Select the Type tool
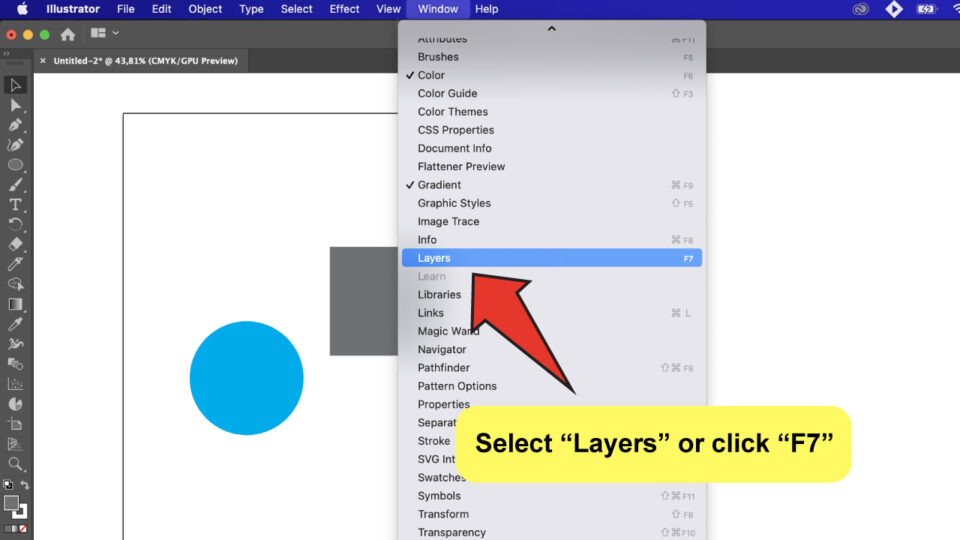960x540 pixels. pos(15,204)
